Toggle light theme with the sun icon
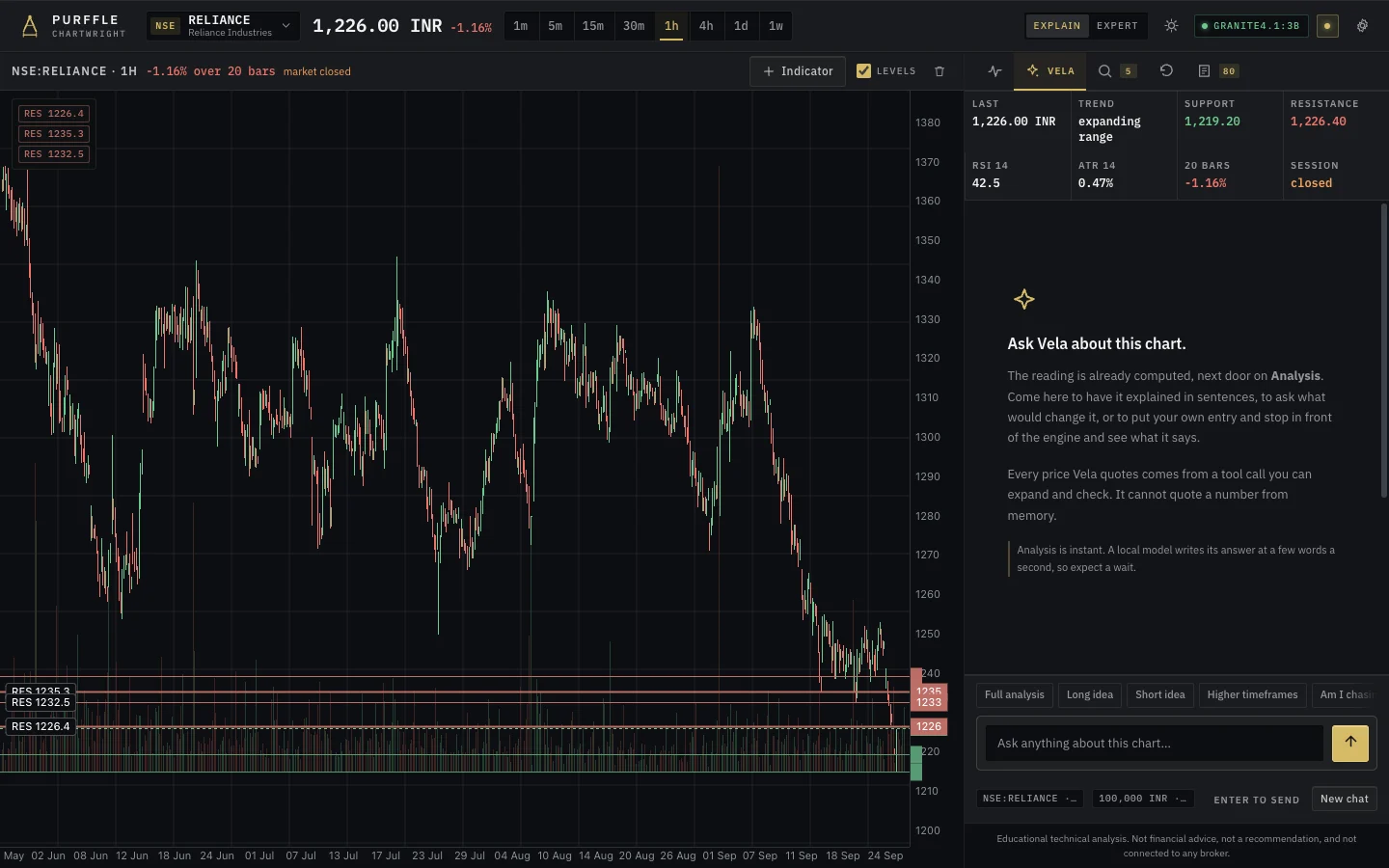This screenshot has width=1389, height=868. (x=1171, y=26)
